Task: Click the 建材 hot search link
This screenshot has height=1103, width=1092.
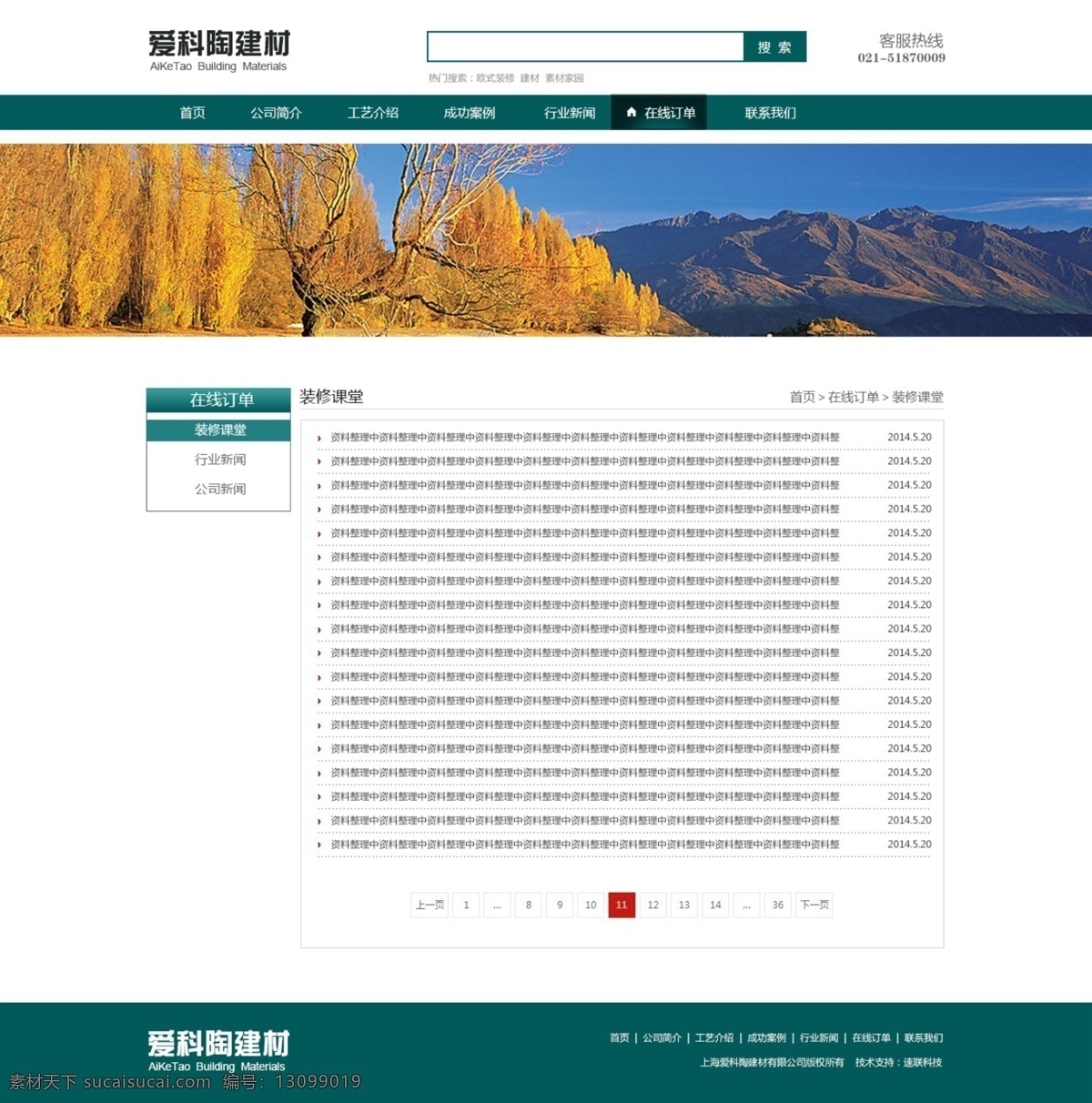Action: click(x=530, y=78)
